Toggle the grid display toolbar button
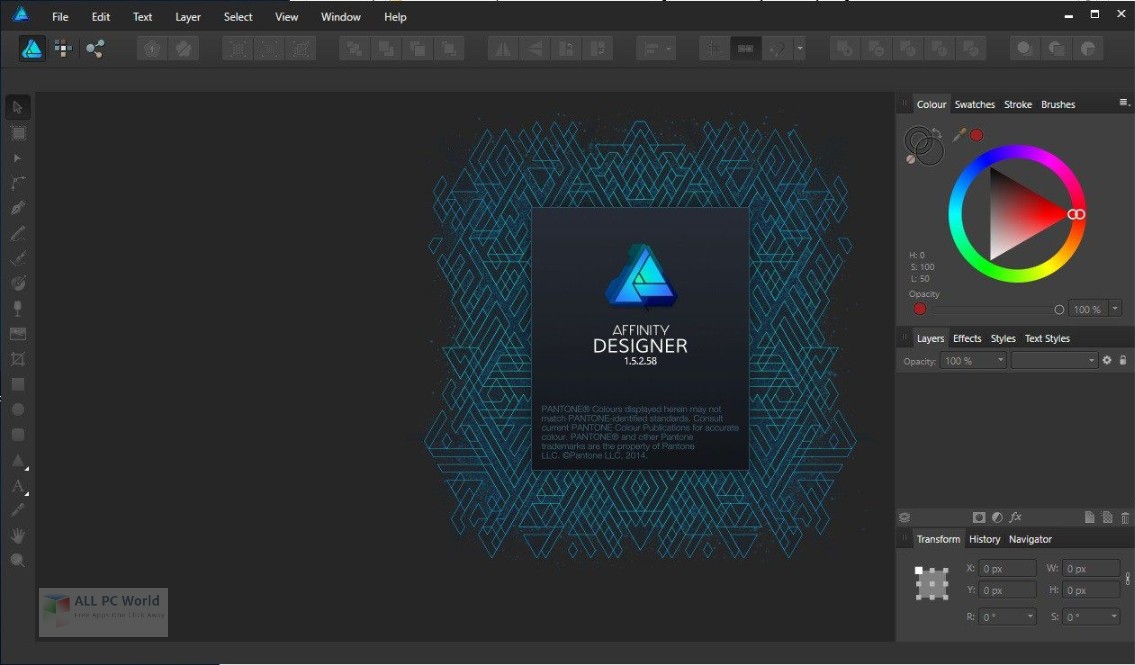 click(714, 48)
